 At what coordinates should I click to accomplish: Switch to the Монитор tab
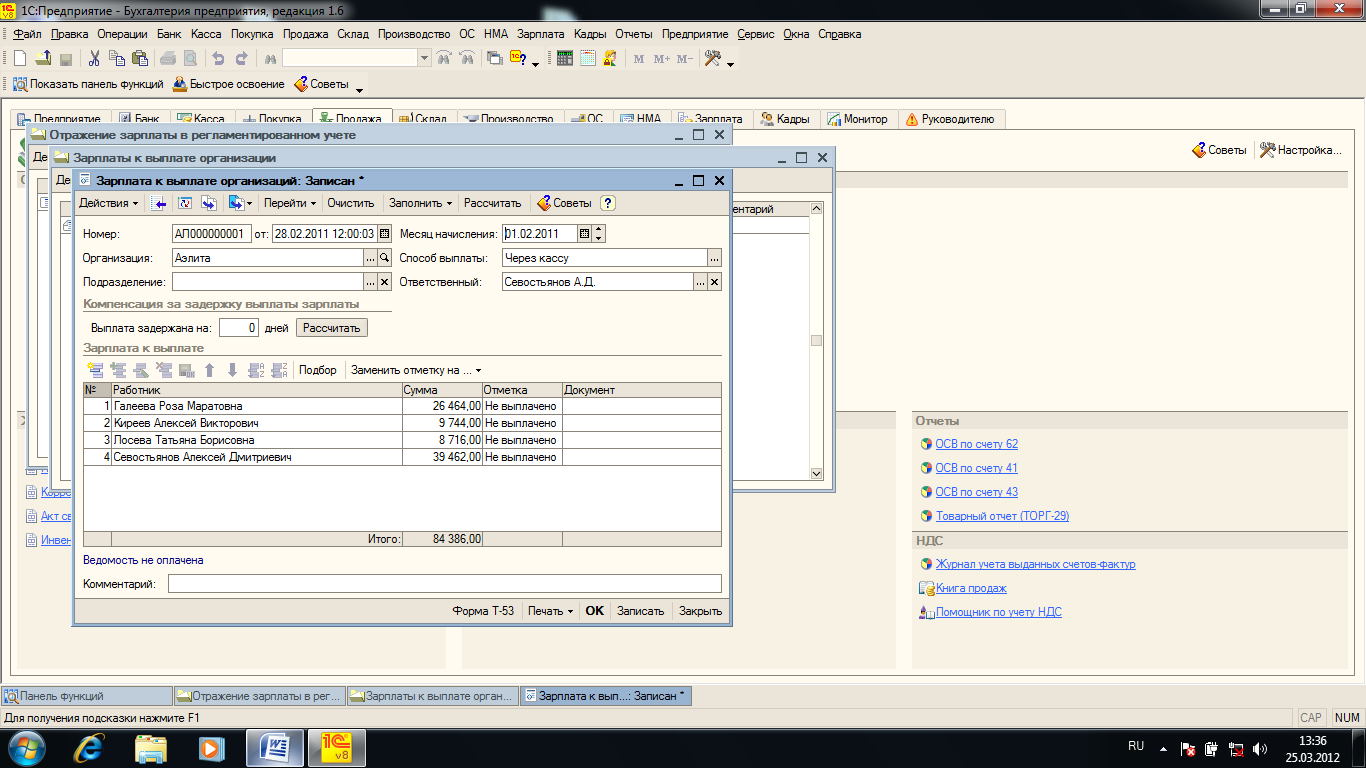857,119
